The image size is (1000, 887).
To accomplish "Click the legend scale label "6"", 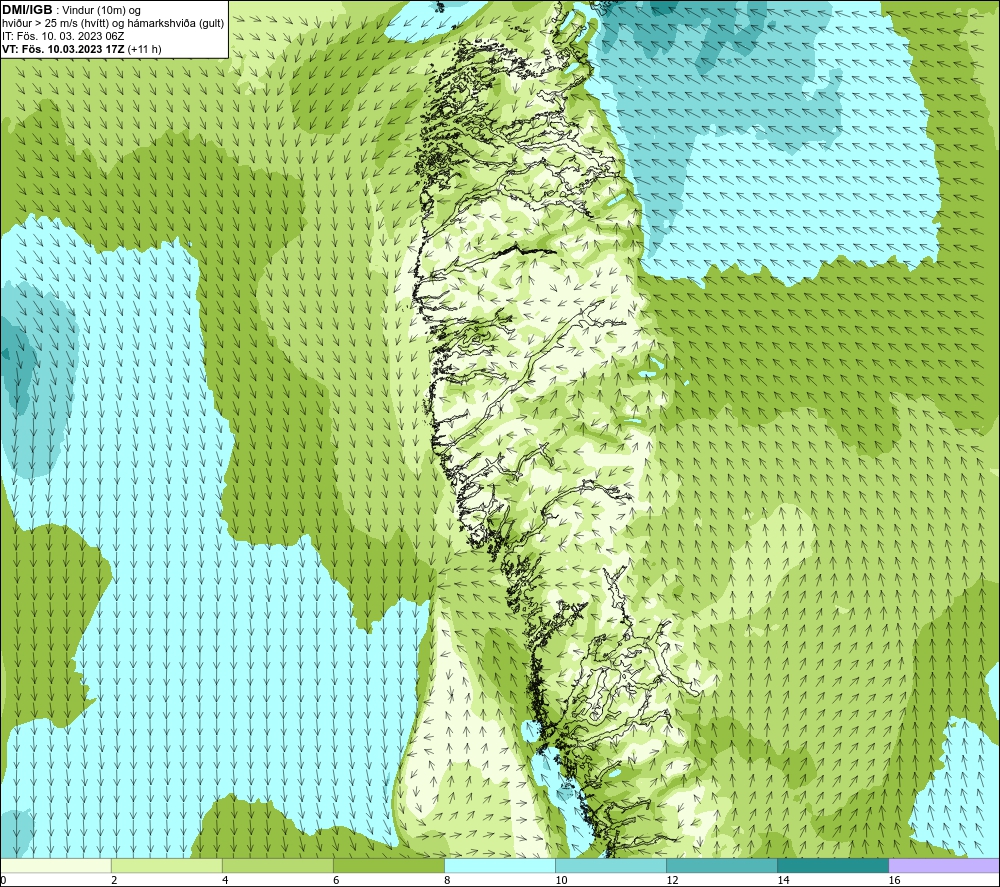I will (336, 881).
